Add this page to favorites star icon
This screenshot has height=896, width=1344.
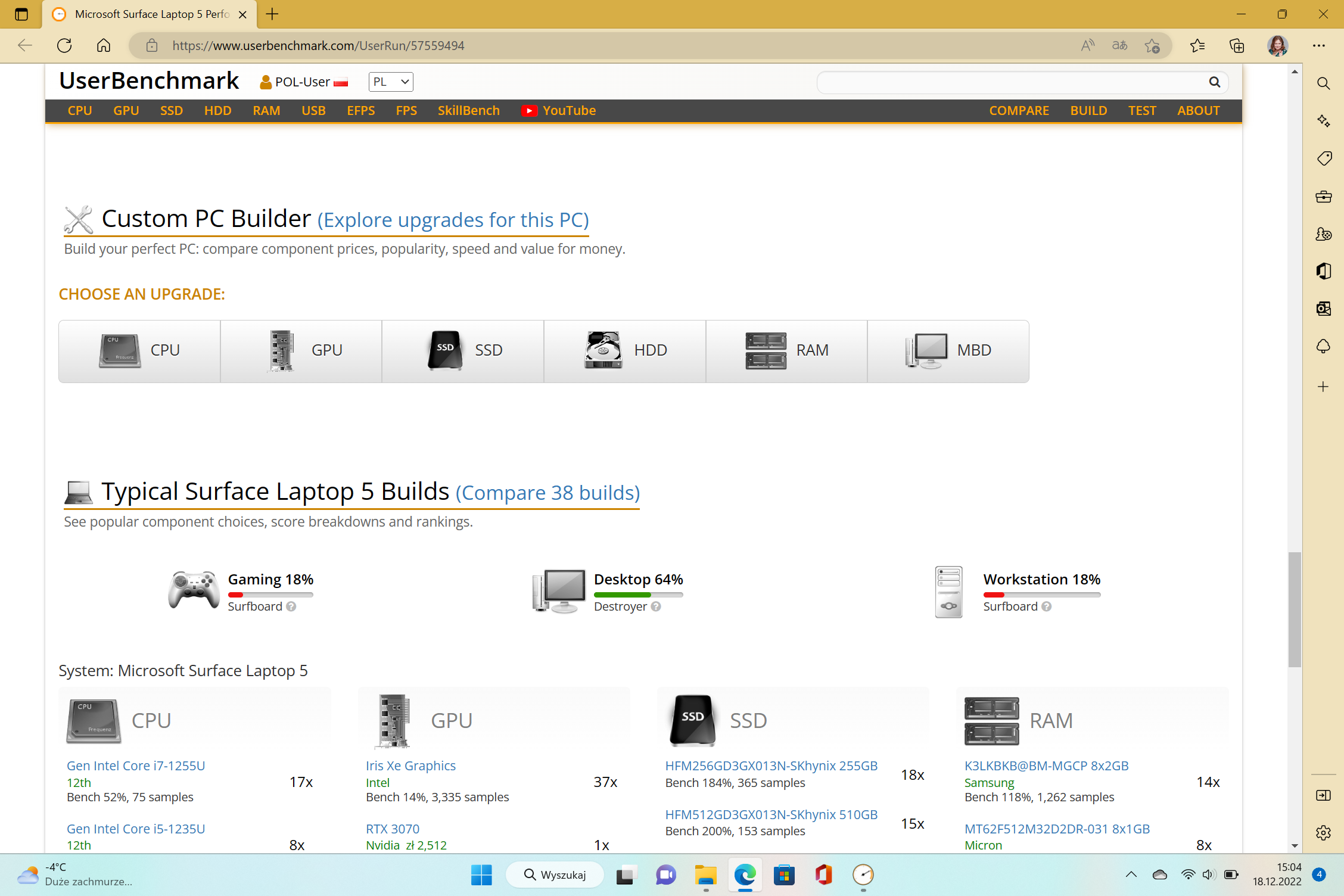pyautogui.click(x=1152, y=45)
